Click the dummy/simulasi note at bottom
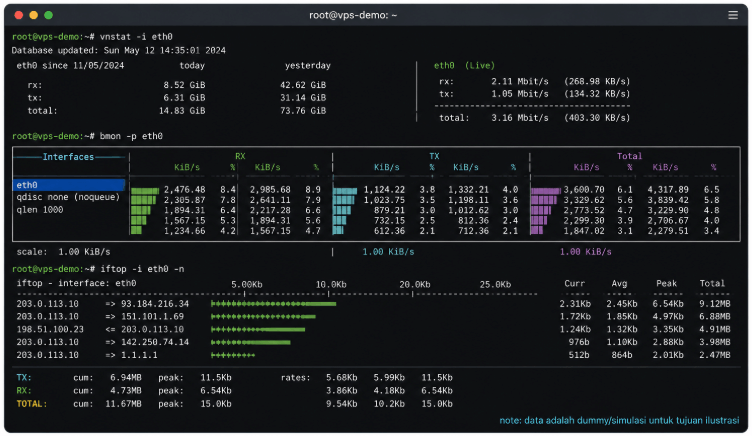Image resolution: width=752 pixels, height=436 pixels. click(619, 421)
